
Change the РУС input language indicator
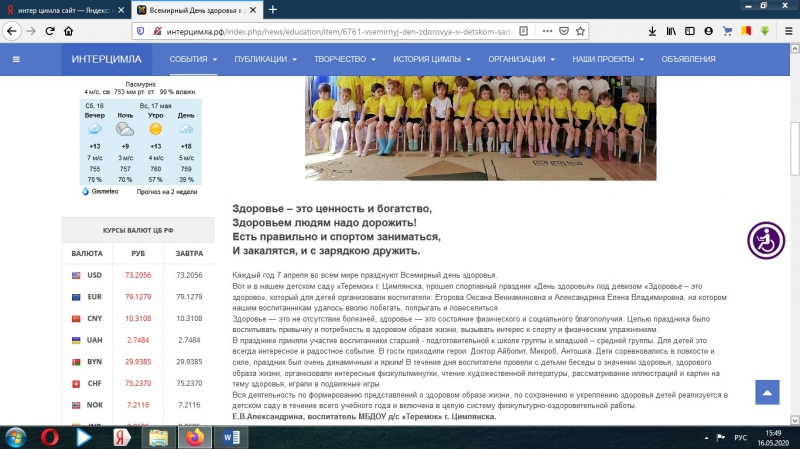click(x=740, y=437)
